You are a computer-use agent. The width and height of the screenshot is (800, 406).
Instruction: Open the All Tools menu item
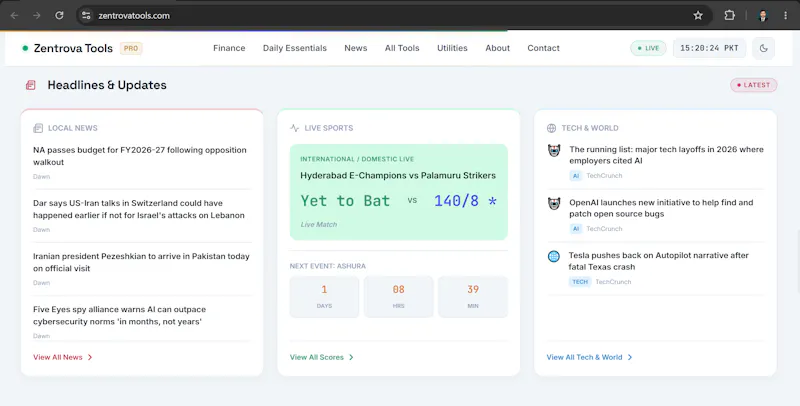402,48
